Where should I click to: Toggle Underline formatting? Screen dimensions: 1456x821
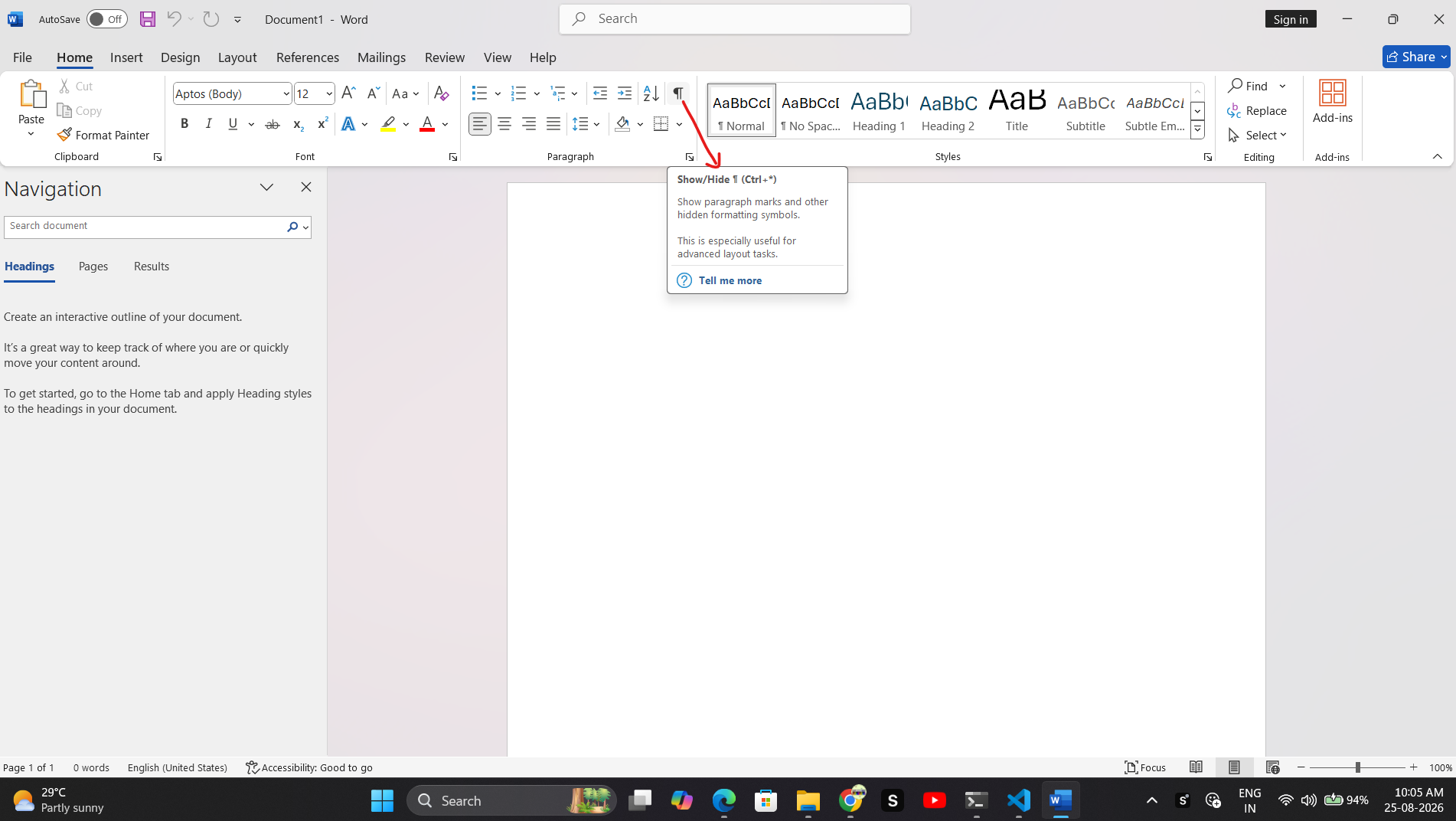(233, 124)
